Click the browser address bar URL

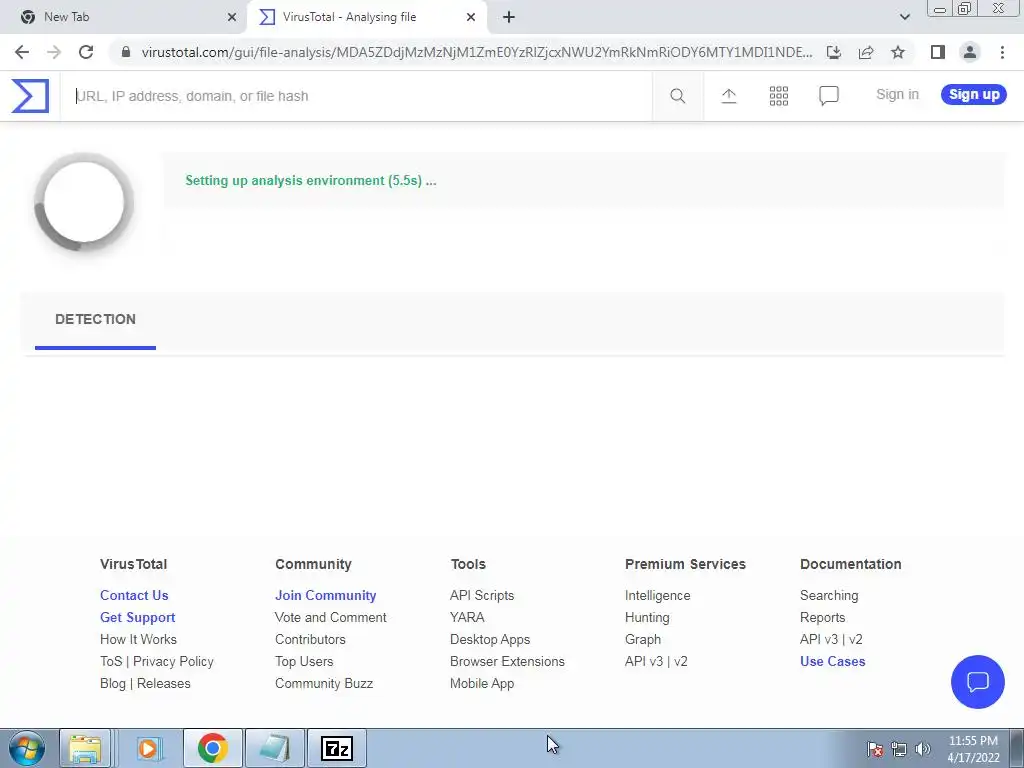click(x=477, y=52)
